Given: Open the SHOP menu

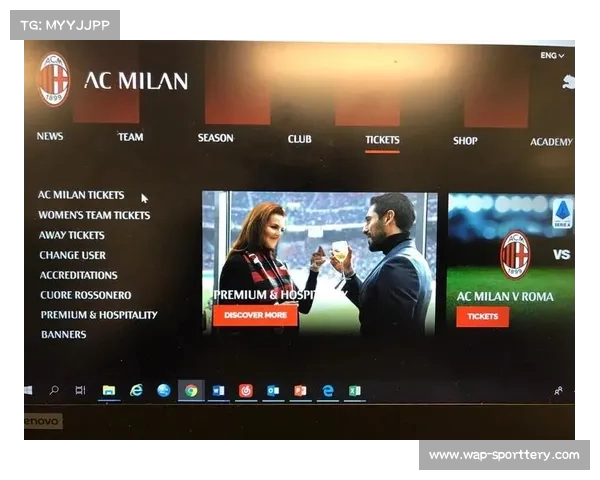Looking at the screenshot, I should tap(465, 141).
